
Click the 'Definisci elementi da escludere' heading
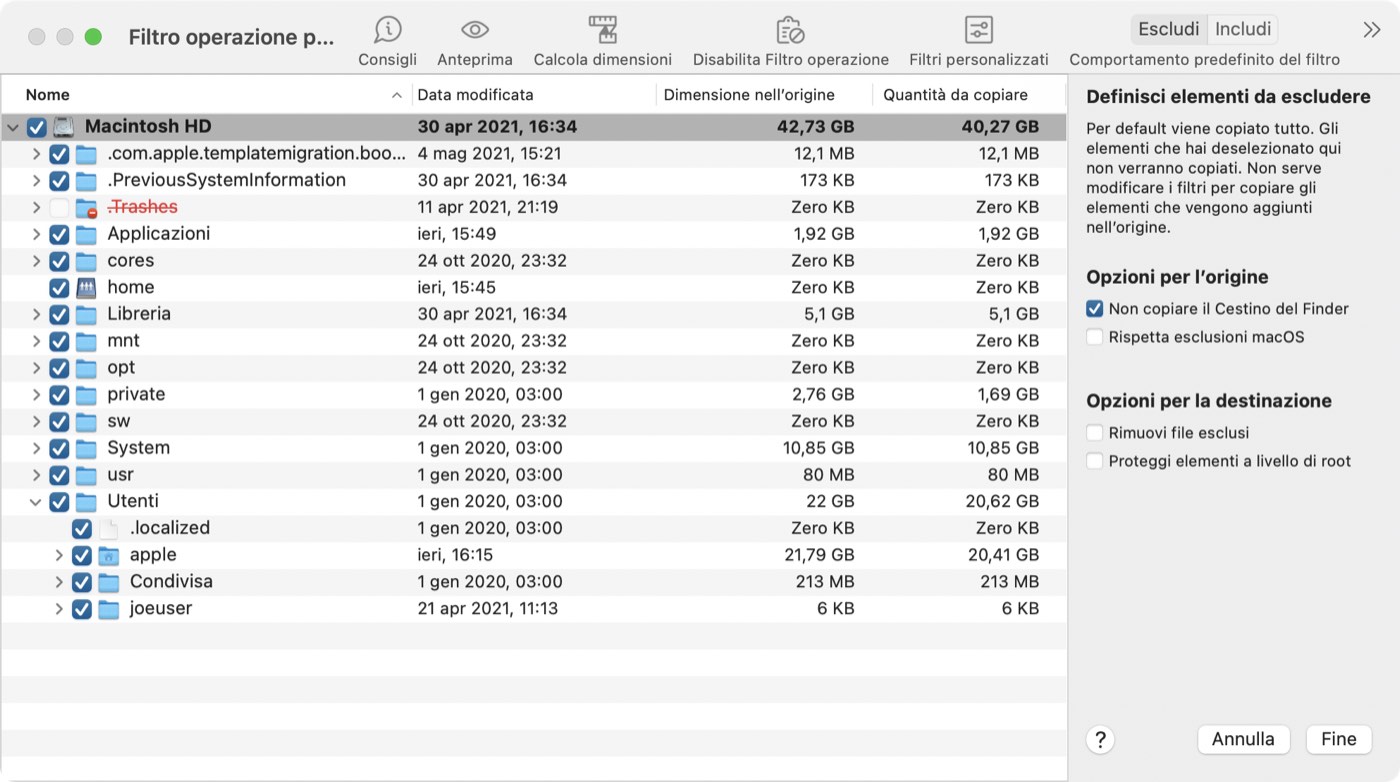coord(1228,97)
